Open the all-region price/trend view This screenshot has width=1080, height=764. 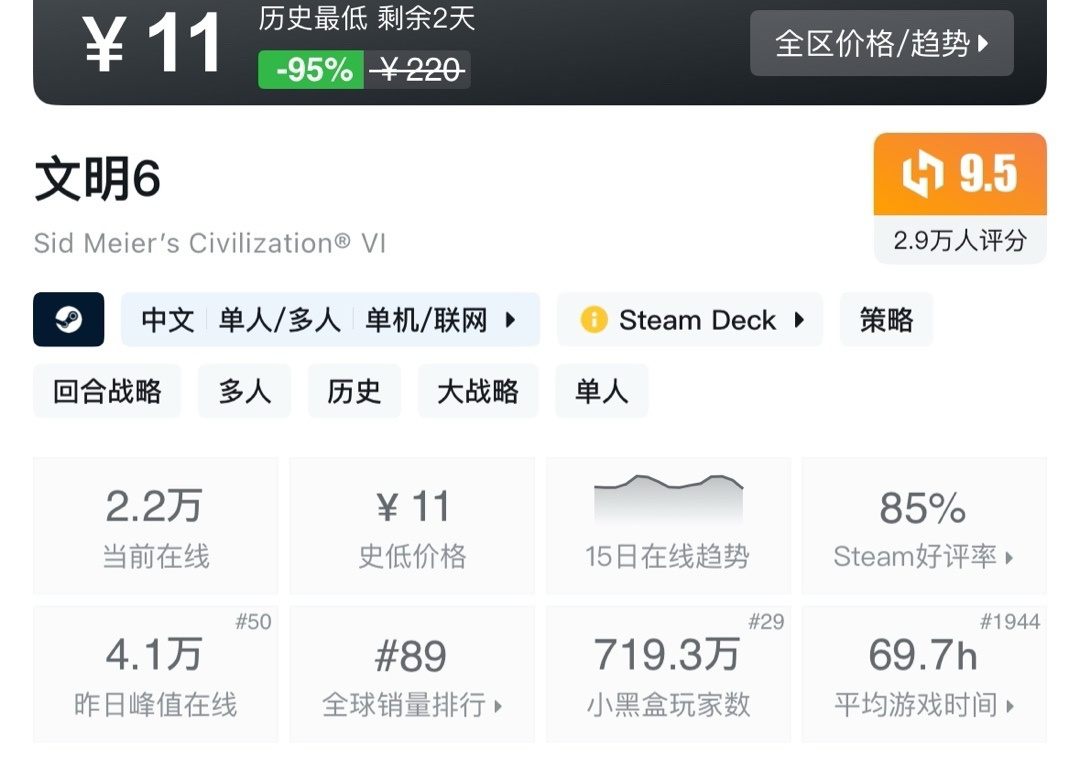[x=881, y=43]
